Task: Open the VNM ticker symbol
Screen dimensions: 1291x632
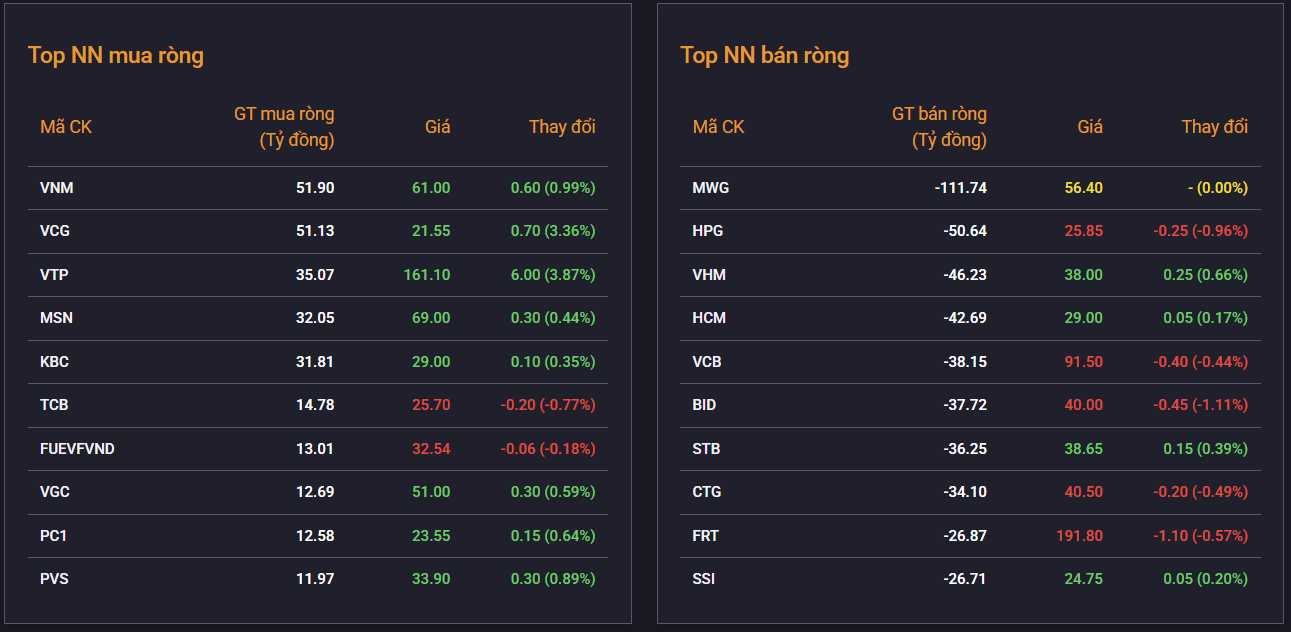Action: (x=57, y=188)
